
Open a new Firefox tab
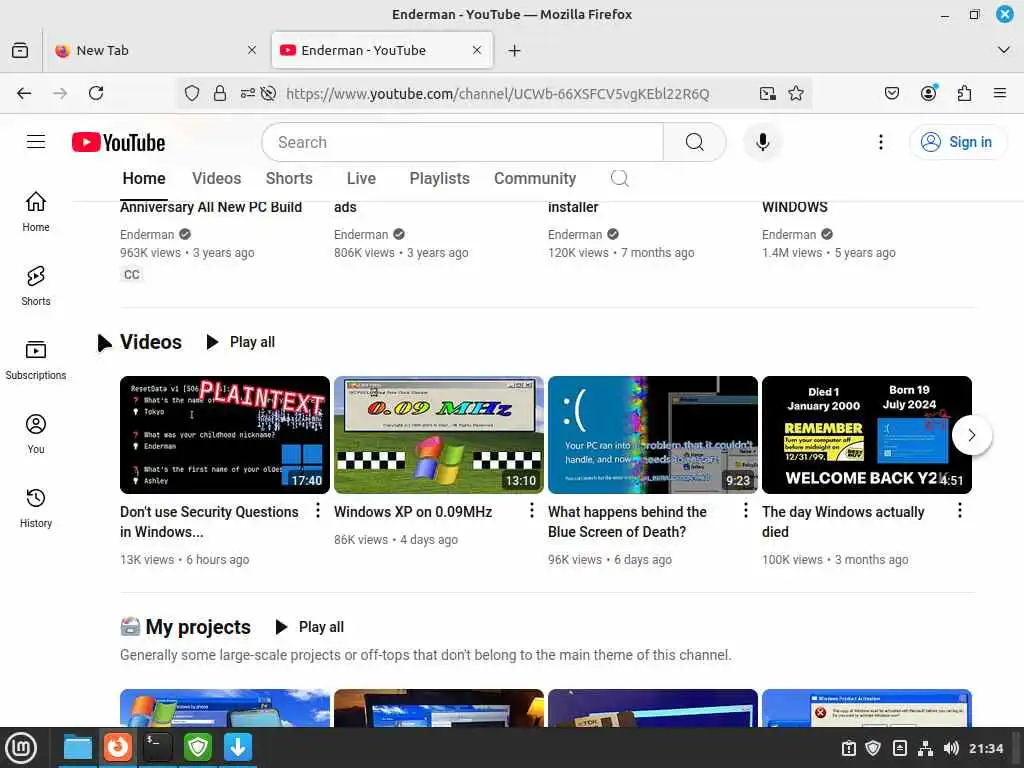(x=515, y=50)
